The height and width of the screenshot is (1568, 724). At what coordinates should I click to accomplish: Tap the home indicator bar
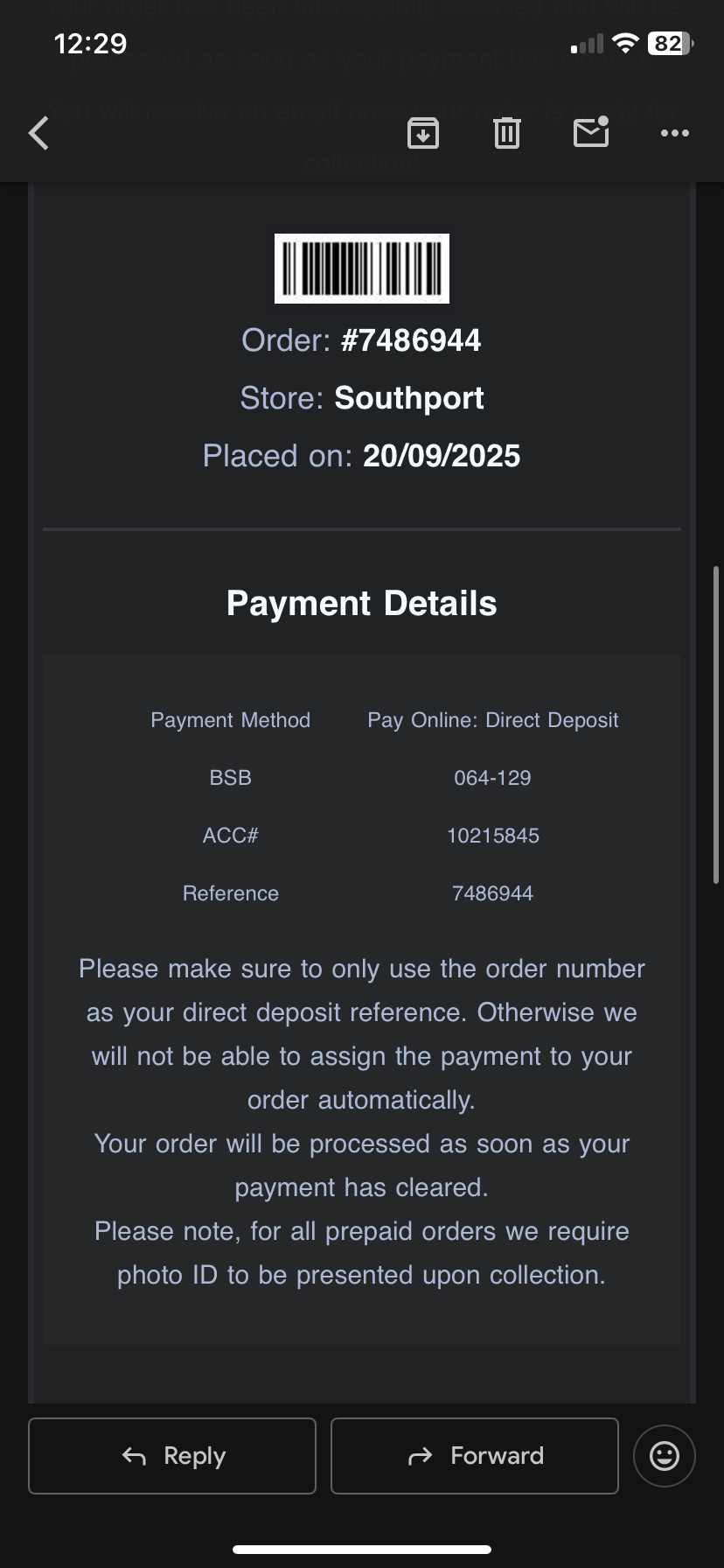click(361, 1550)
